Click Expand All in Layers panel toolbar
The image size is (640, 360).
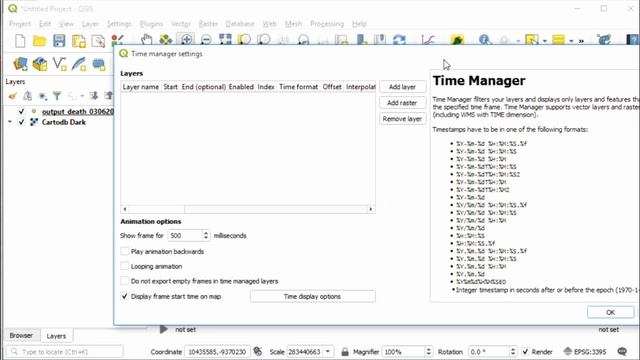pyautogui.click(x=94, y=96)
